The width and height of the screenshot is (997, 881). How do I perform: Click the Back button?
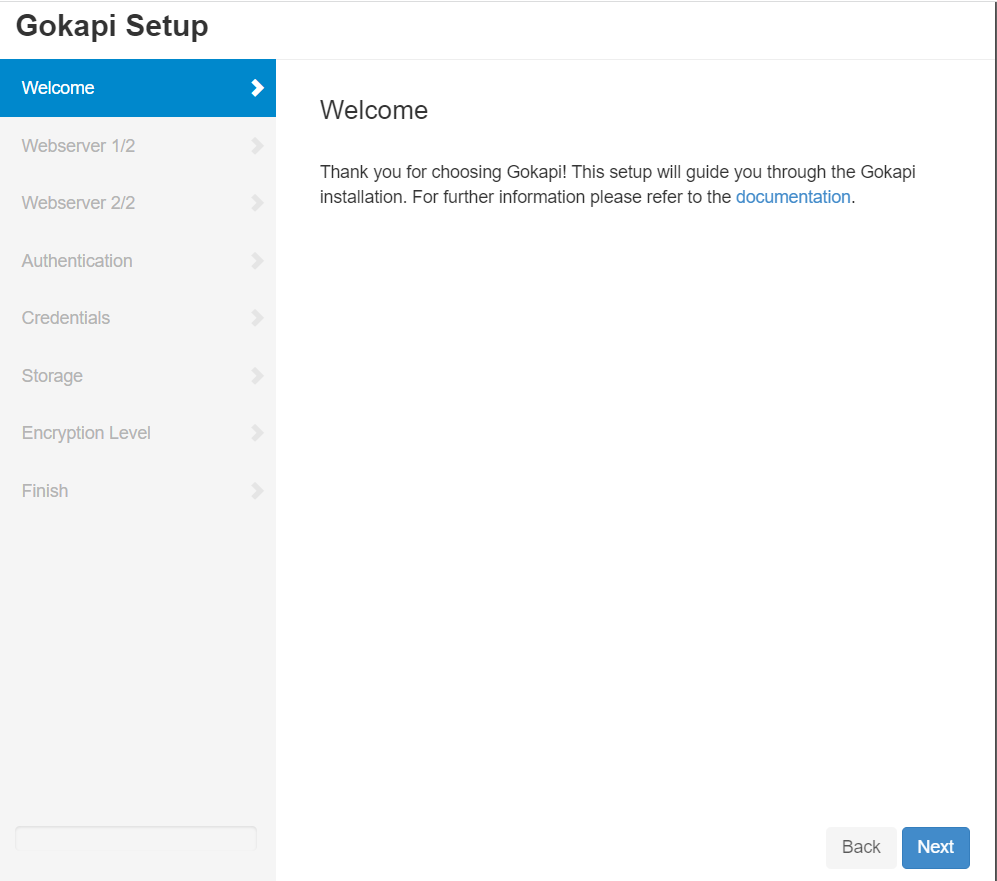(861, 847)
